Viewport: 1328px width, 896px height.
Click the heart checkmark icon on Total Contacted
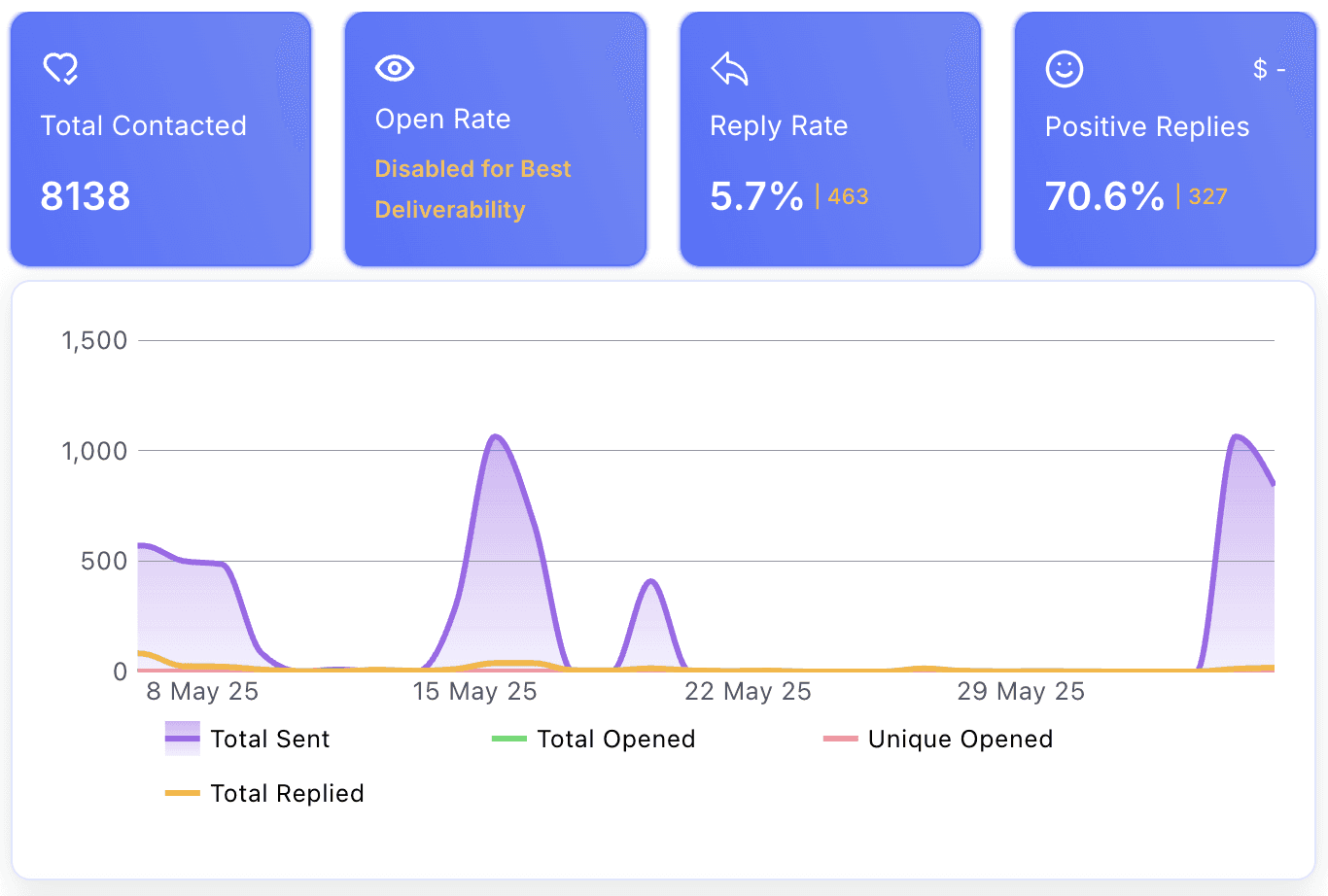(x=60, y=68)
